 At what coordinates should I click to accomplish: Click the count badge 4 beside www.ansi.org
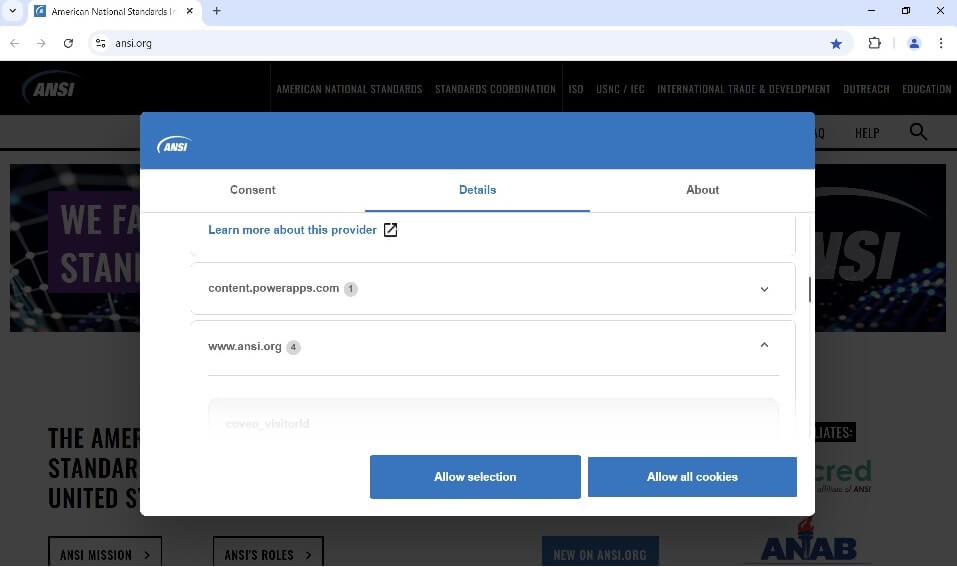click(x=294, y=347)
